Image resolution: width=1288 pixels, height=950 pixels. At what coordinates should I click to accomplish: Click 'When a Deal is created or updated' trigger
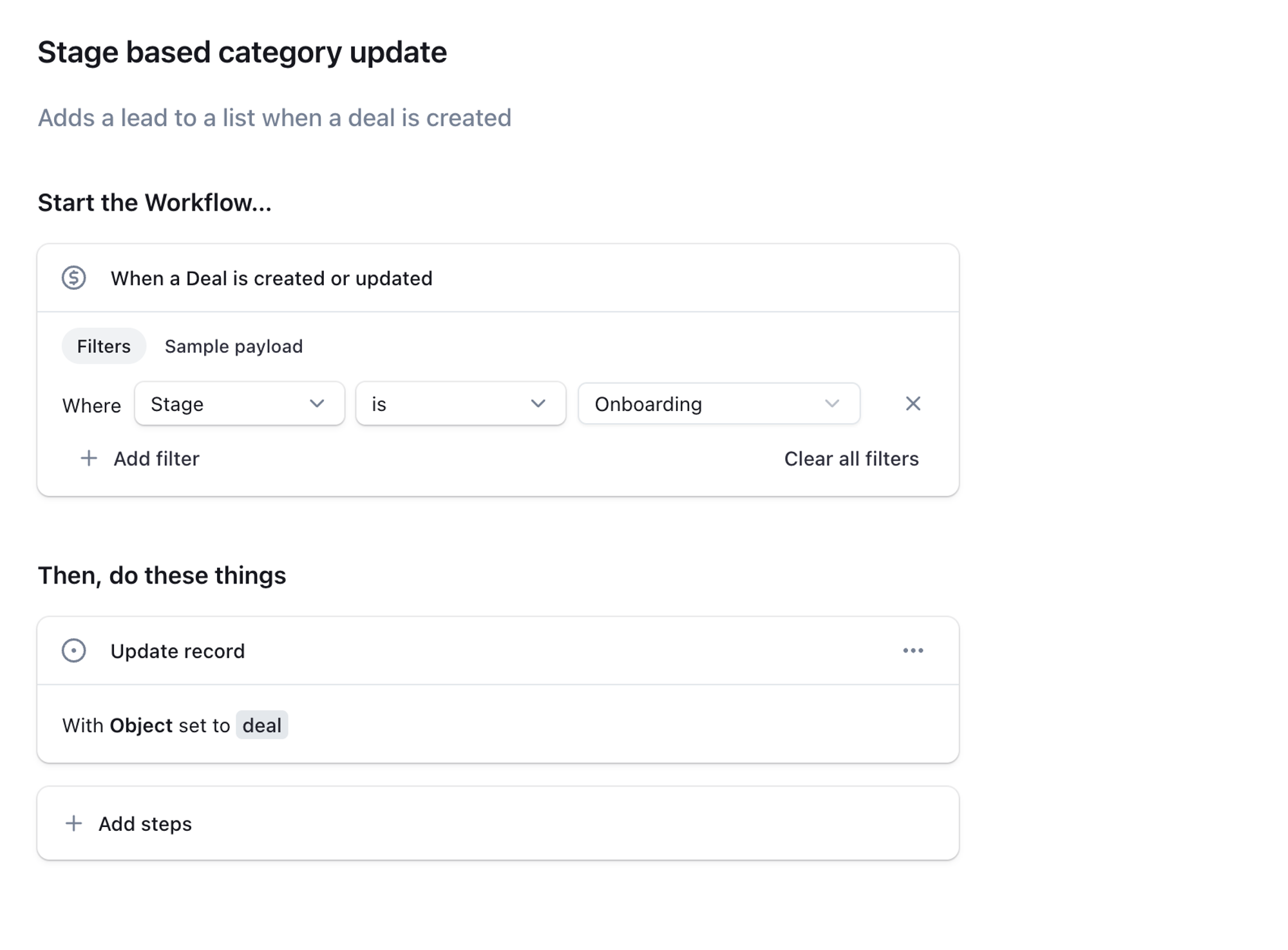click(271, 278)
